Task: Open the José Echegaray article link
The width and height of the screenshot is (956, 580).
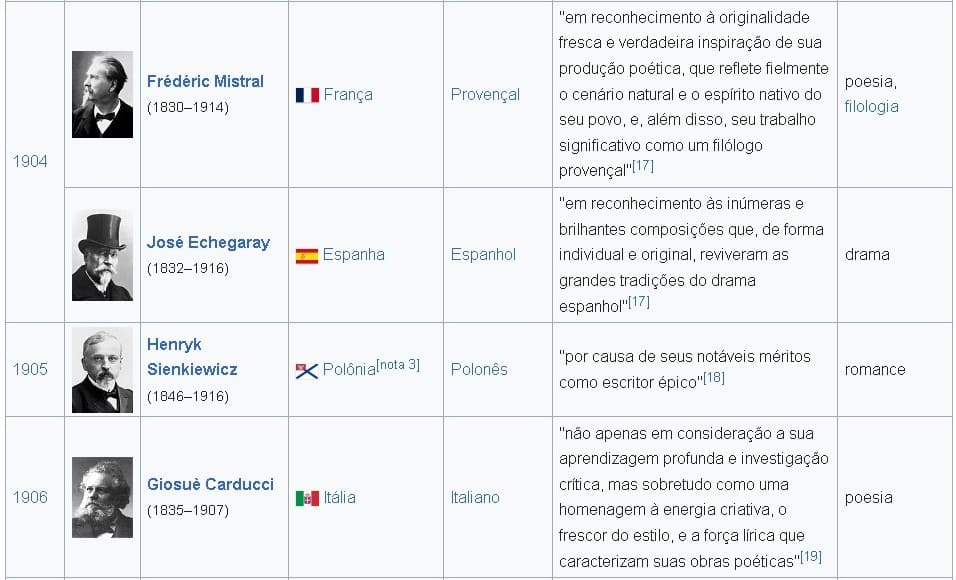Action: coord(208,242)
